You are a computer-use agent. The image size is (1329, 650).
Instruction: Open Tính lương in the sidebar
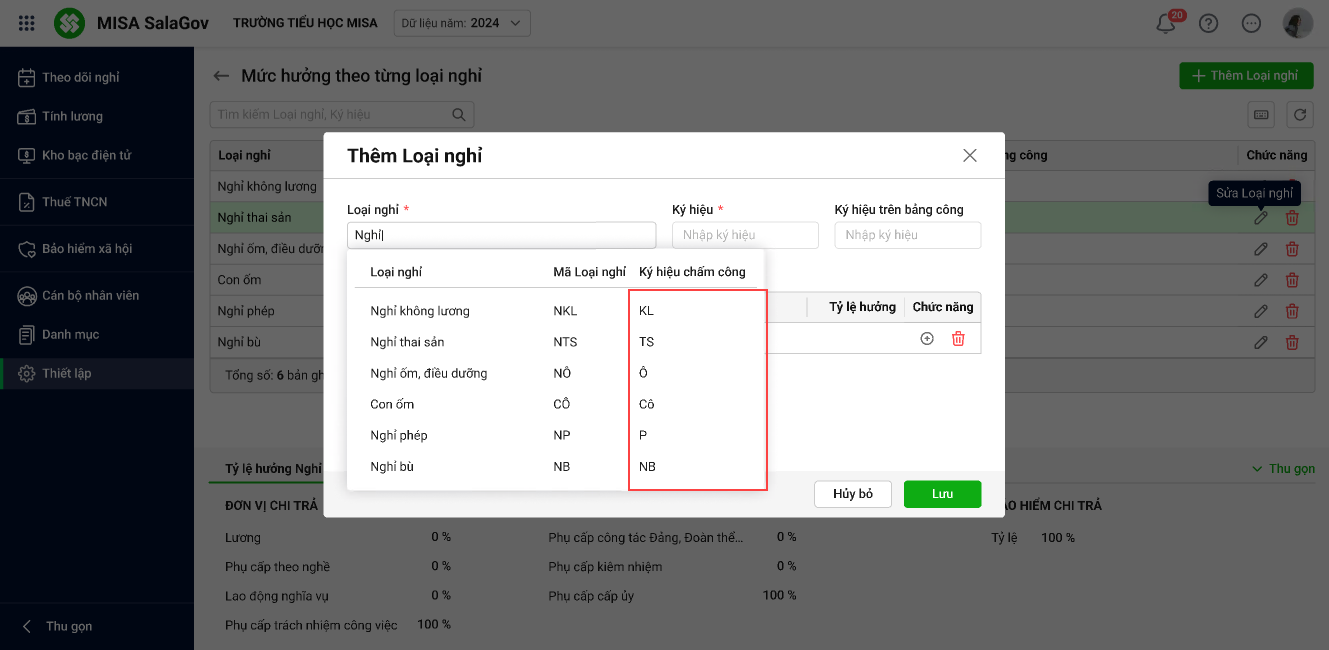click(x=72, y=116)
